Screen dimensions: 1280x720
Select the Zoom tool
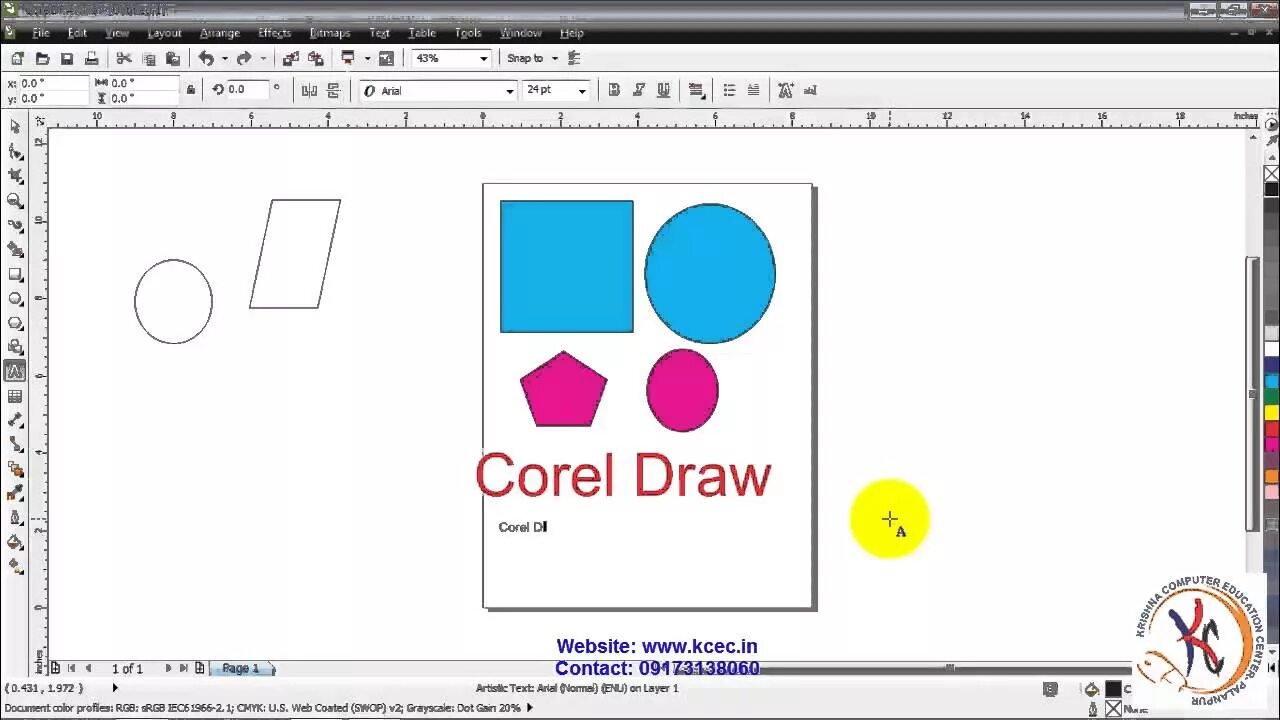pos(15,201)
